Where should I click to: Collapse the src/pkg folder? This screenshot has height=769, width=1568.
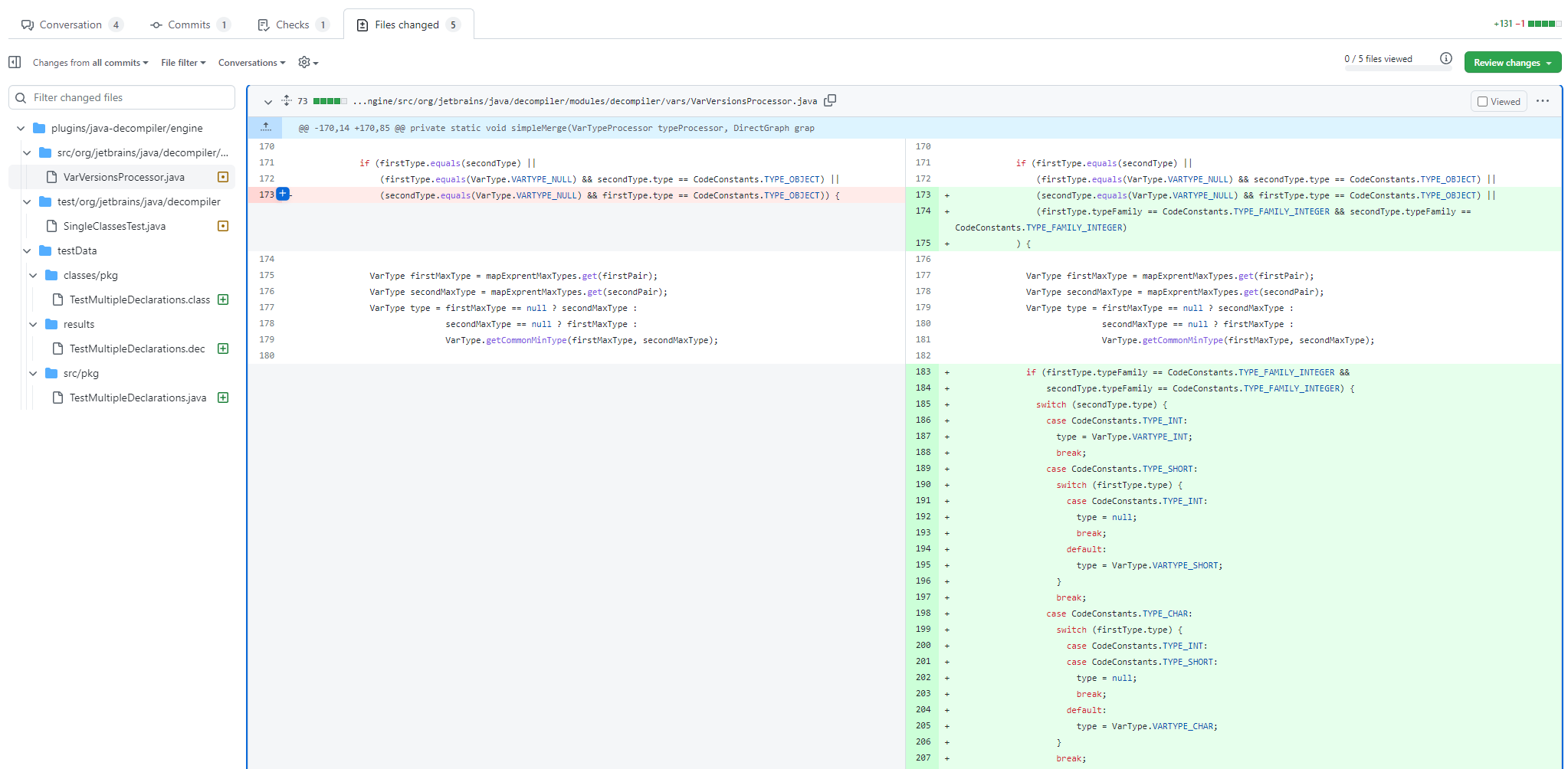click(33, 373)
